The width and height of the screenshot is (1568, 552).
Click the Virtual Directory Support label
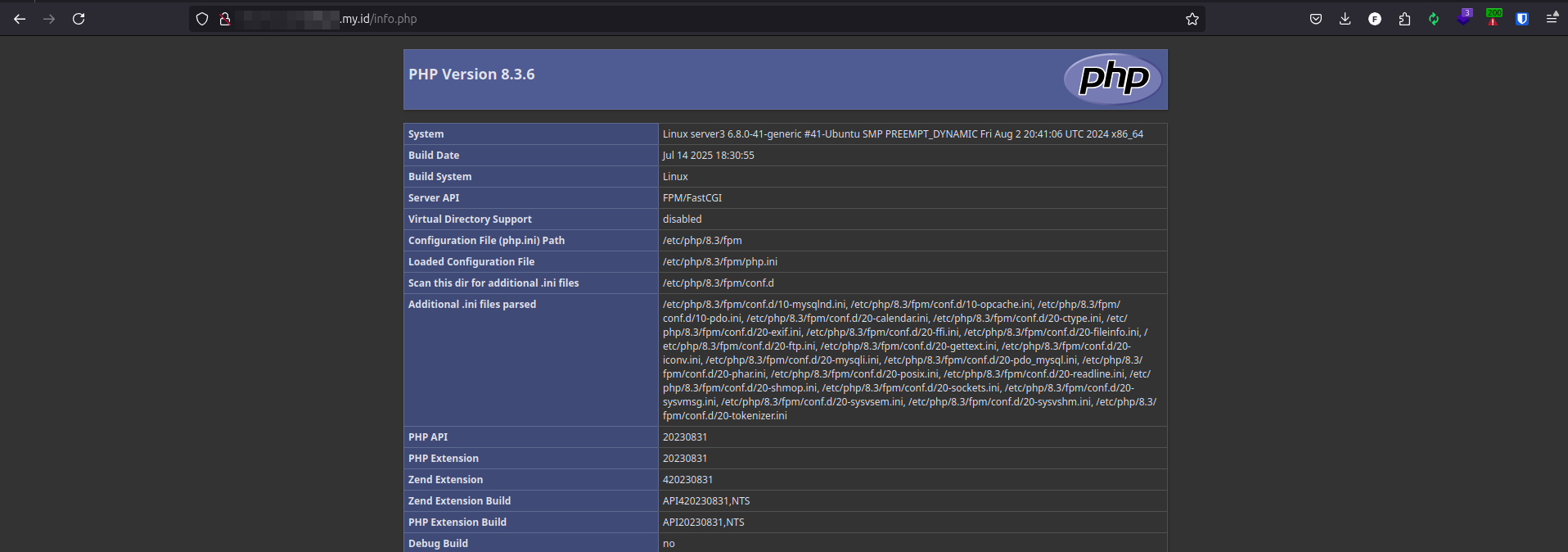[470, 219]
